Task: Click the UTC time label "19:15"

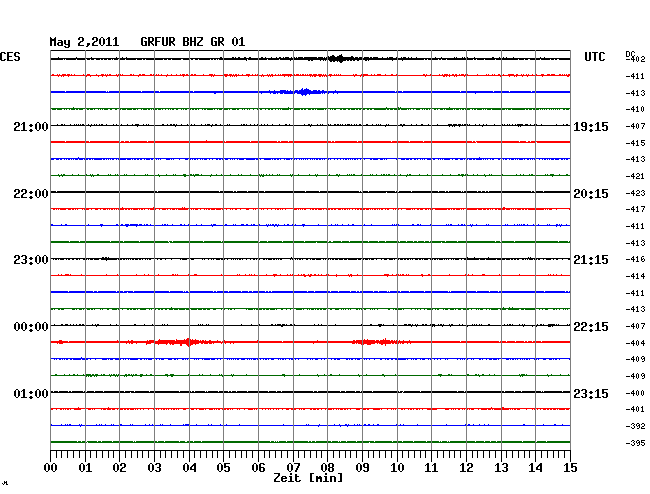Action: click(x=591, y=127)
